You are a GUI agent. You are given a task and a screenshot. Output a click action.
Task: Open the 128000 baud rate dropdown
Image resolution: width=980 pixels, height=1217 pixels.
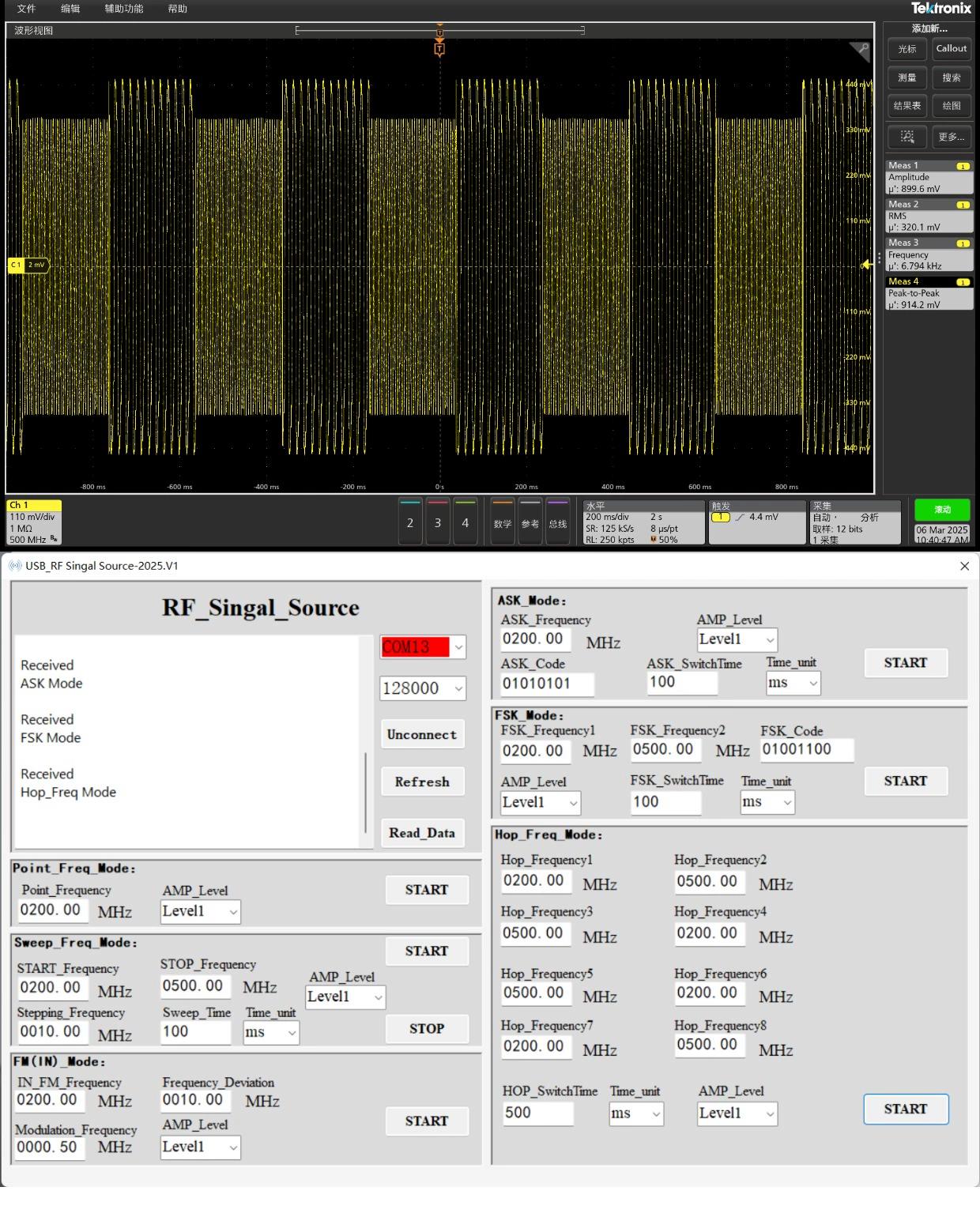point(458,688)
